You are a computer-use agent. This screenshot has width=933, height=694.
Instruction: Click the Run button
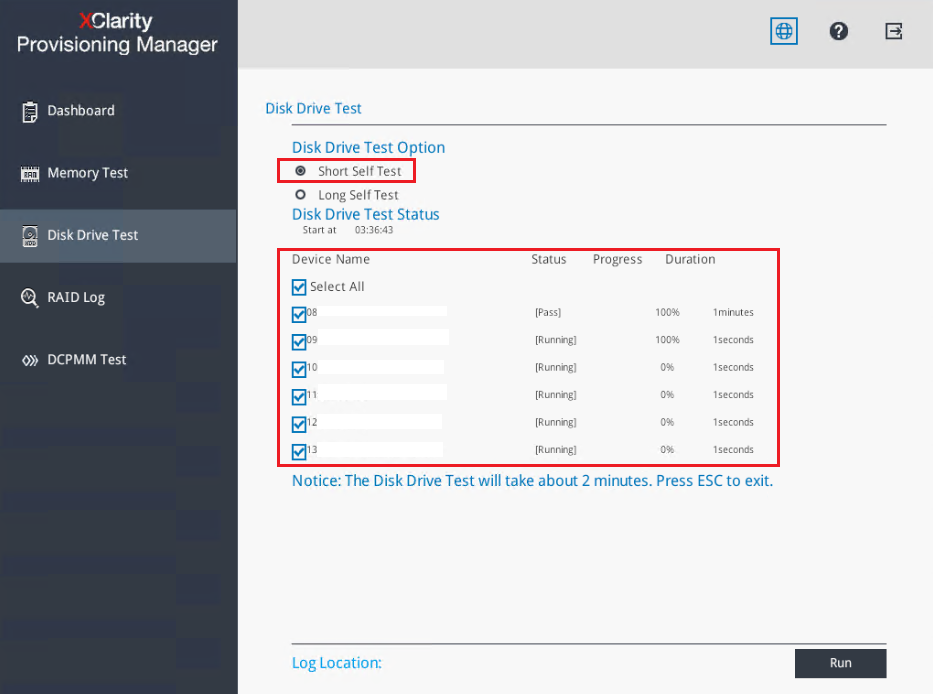pos(840,663)
